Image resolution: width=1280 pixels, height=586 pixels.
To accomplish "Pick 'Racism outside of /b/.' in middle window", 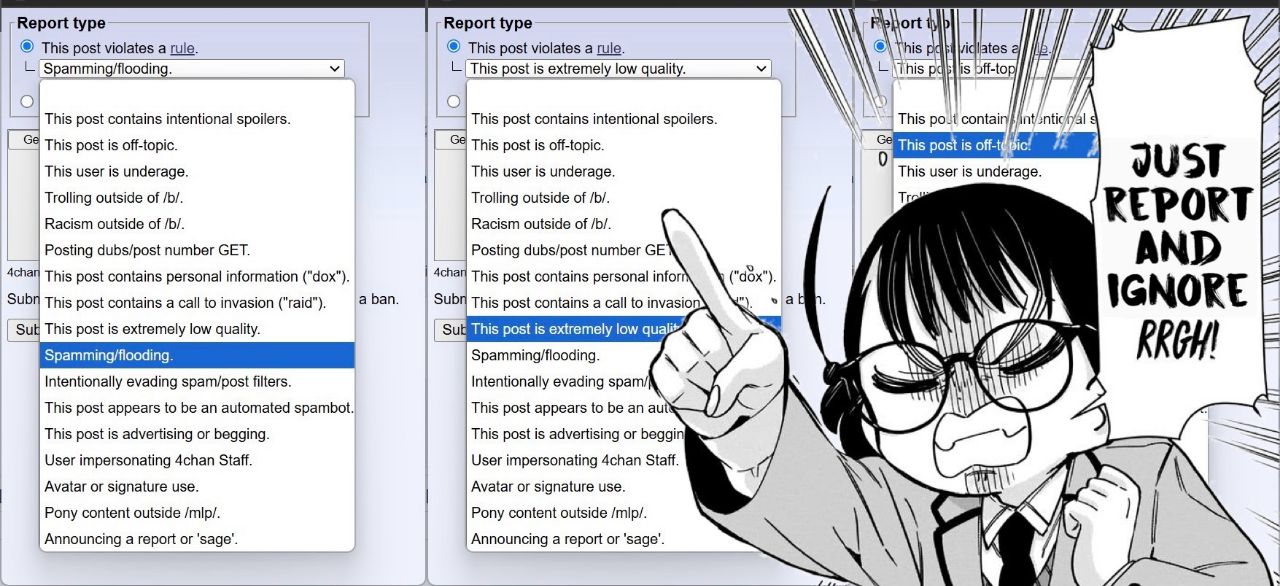I will coord(566,224).
